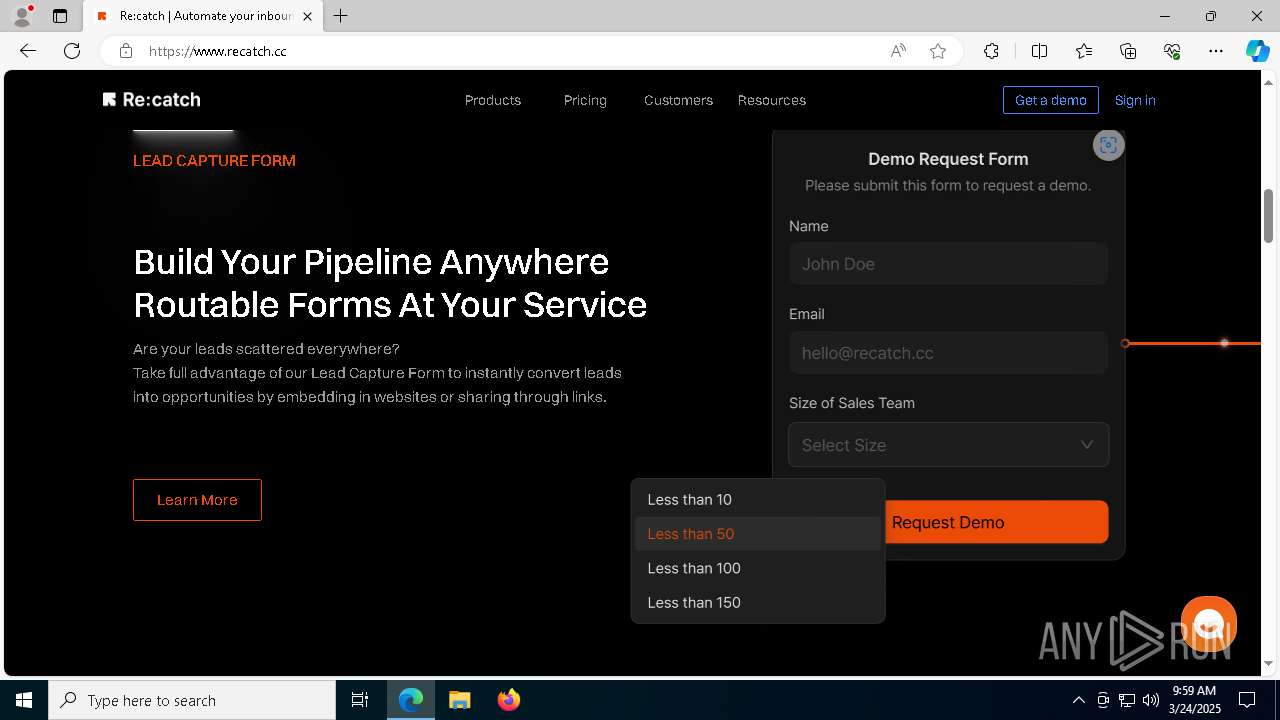The height and width of the screenshot is (720, 1280).
Task: Open Copilot sidebar icon
Action: [1257, 51]
